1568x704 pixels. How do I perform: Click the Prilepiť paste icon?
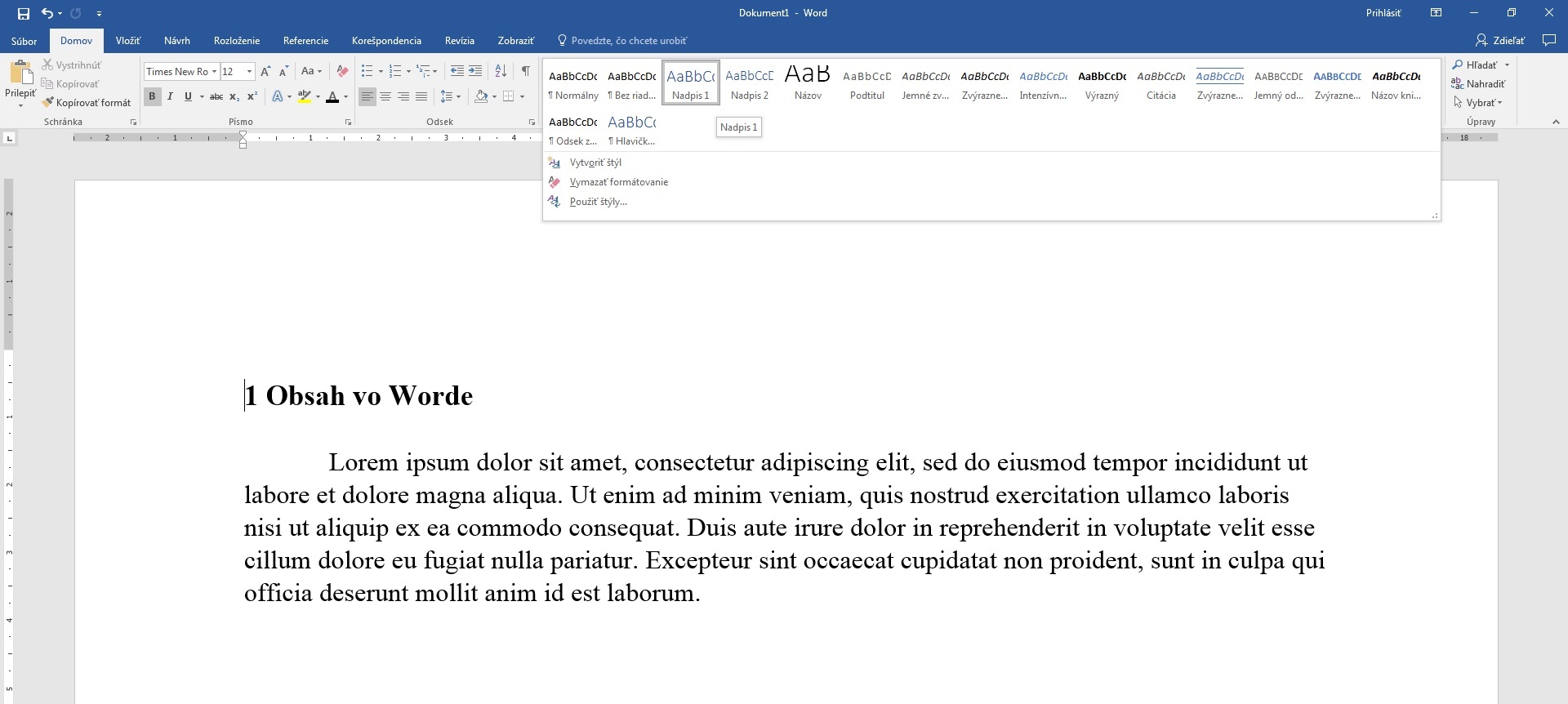tap(20, 74)
